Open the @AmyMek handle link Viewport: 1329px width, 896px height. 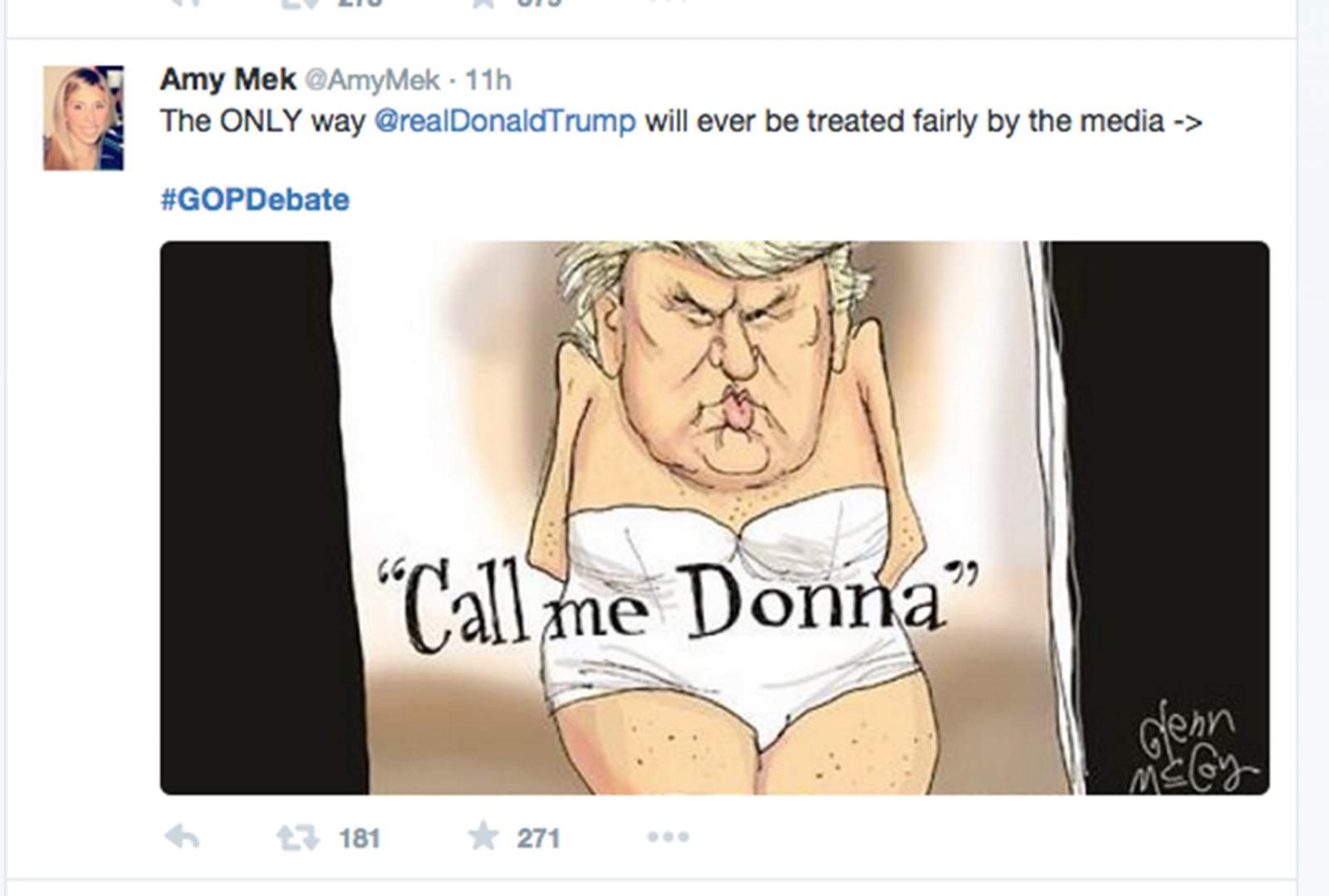[373, 81]
